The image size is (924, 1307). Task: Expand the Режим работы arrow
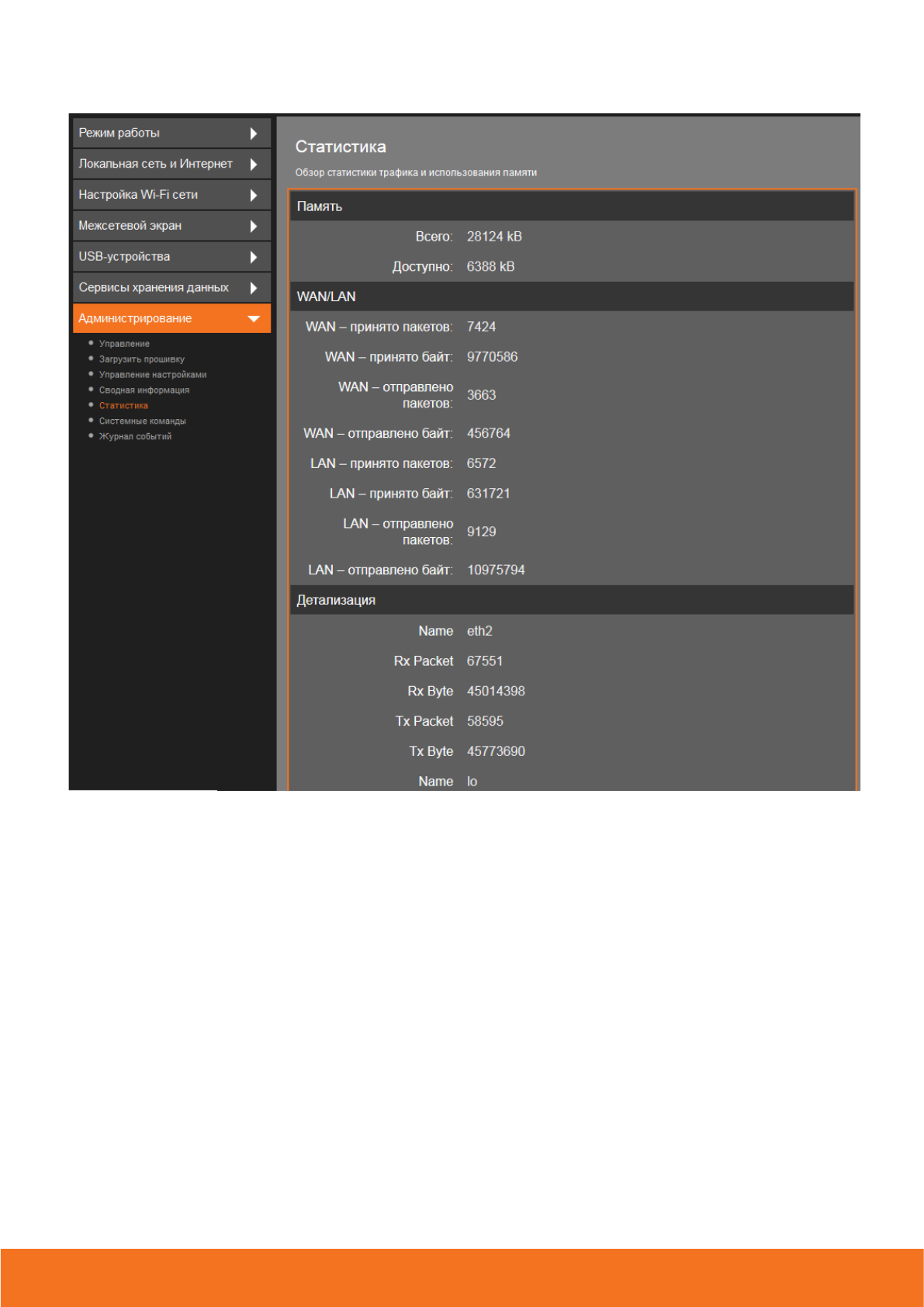253,133
